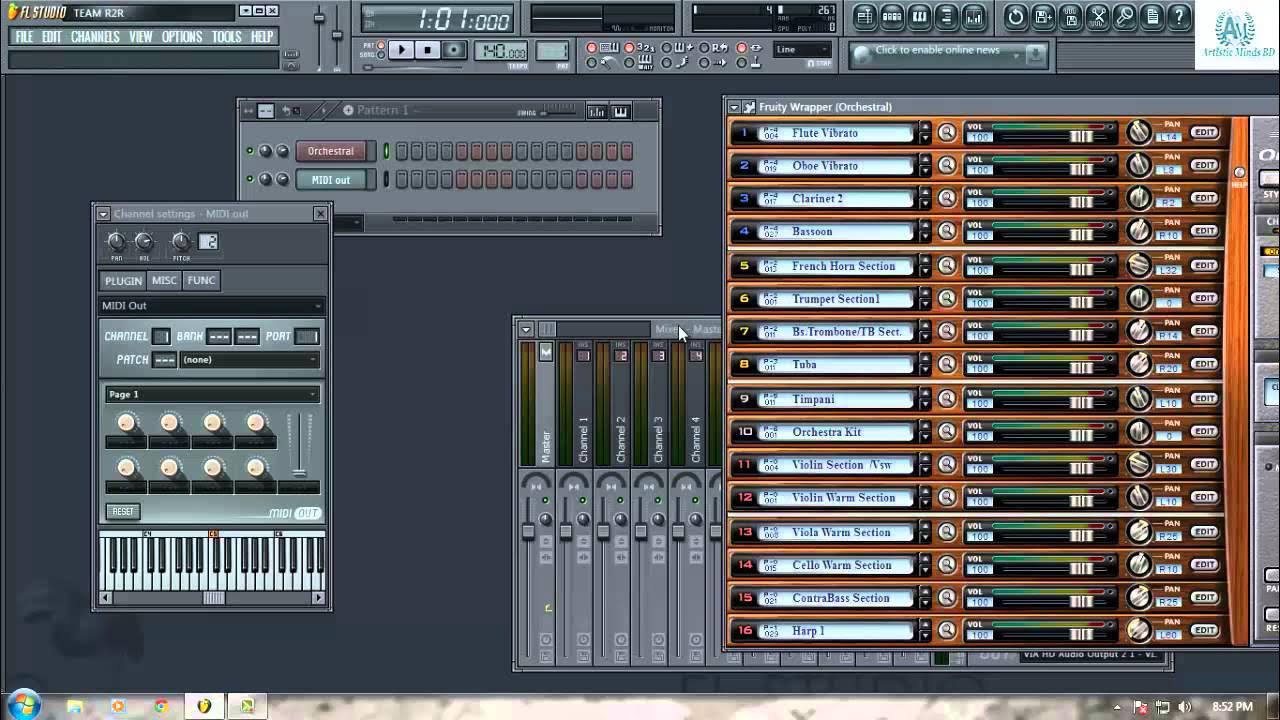This screenshot has height=720, width=1280.
Task: Open the Mixer window menu arrow
Action: (x=526, y=329)
